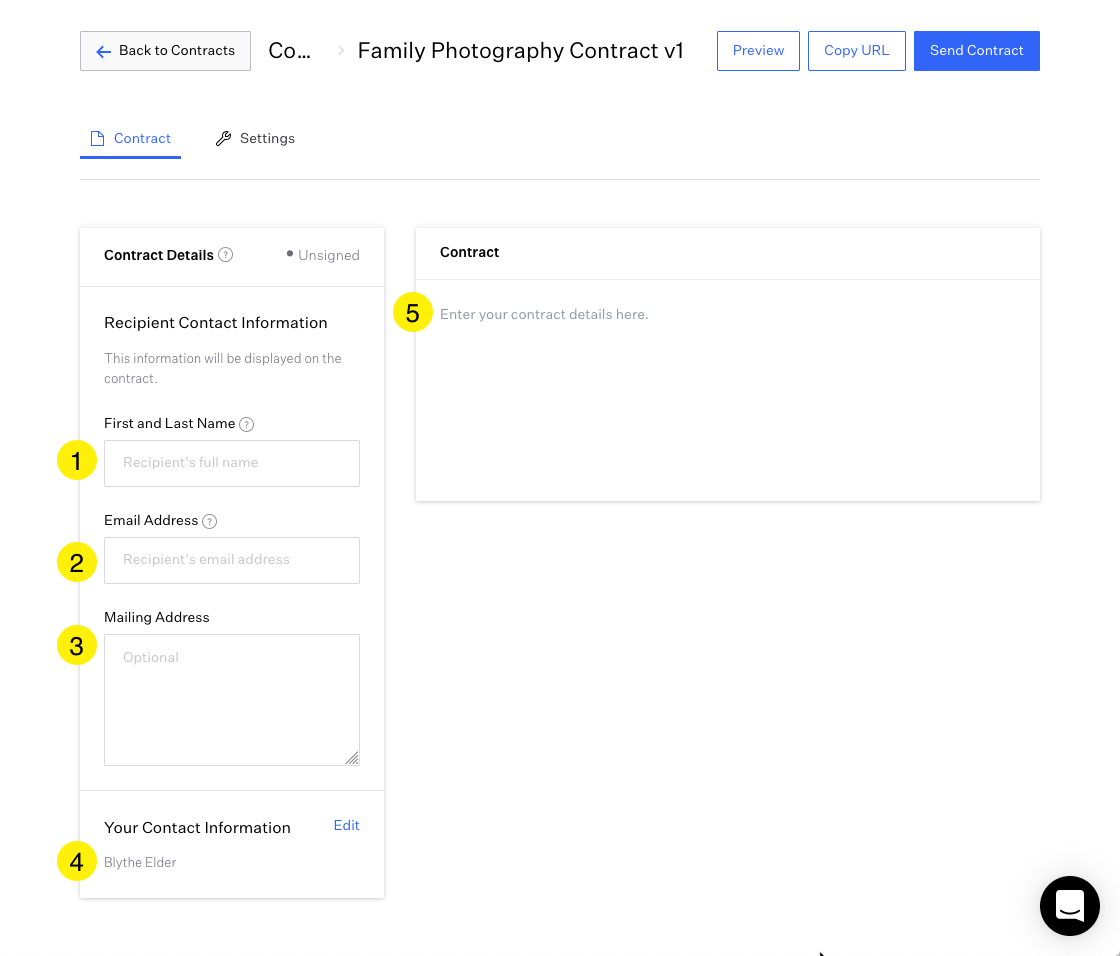Viewport: 1120px width, 956px height.
Task: Click the Unsigned status indicator
Action: click(323, 255)
